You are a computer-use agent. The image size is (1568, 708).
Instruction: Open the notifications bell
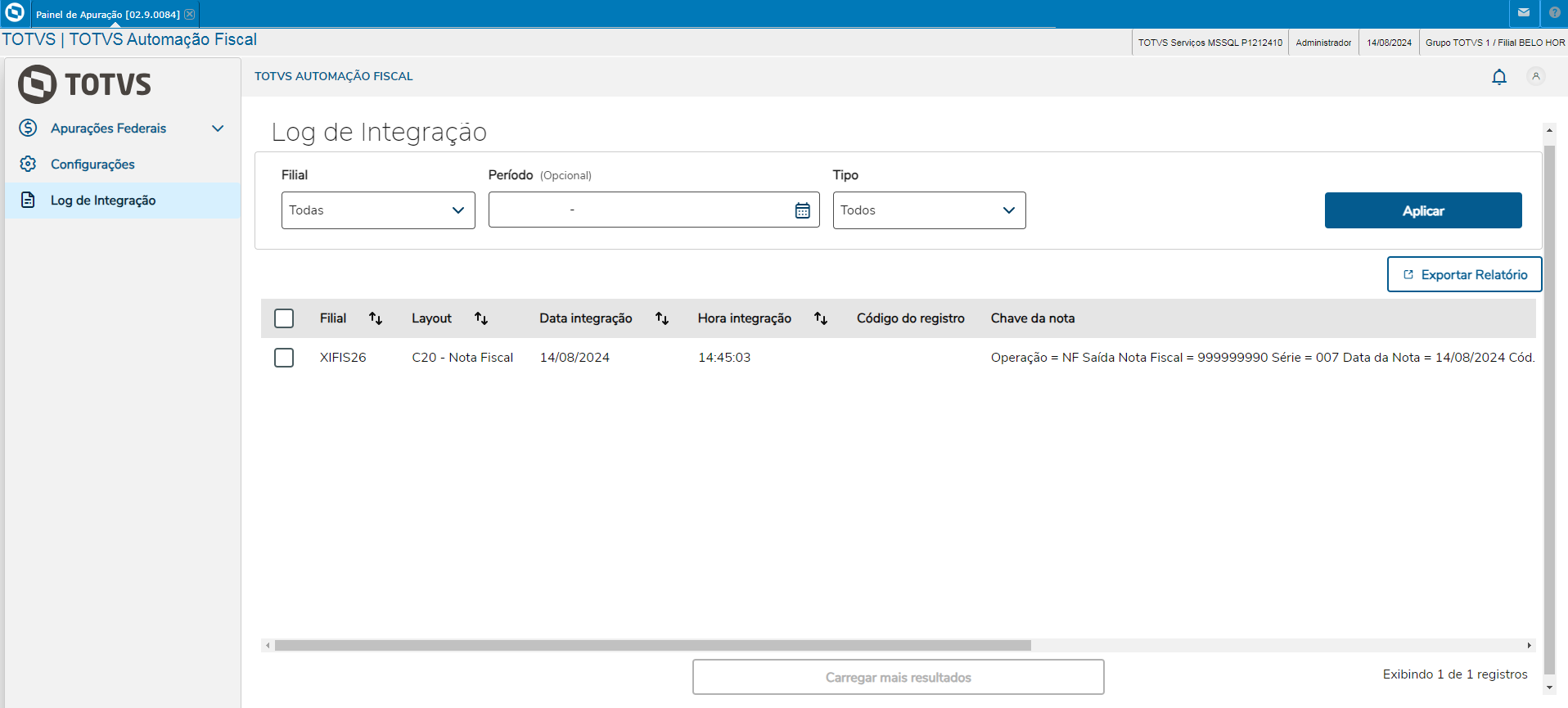[x=1499, y=77]
